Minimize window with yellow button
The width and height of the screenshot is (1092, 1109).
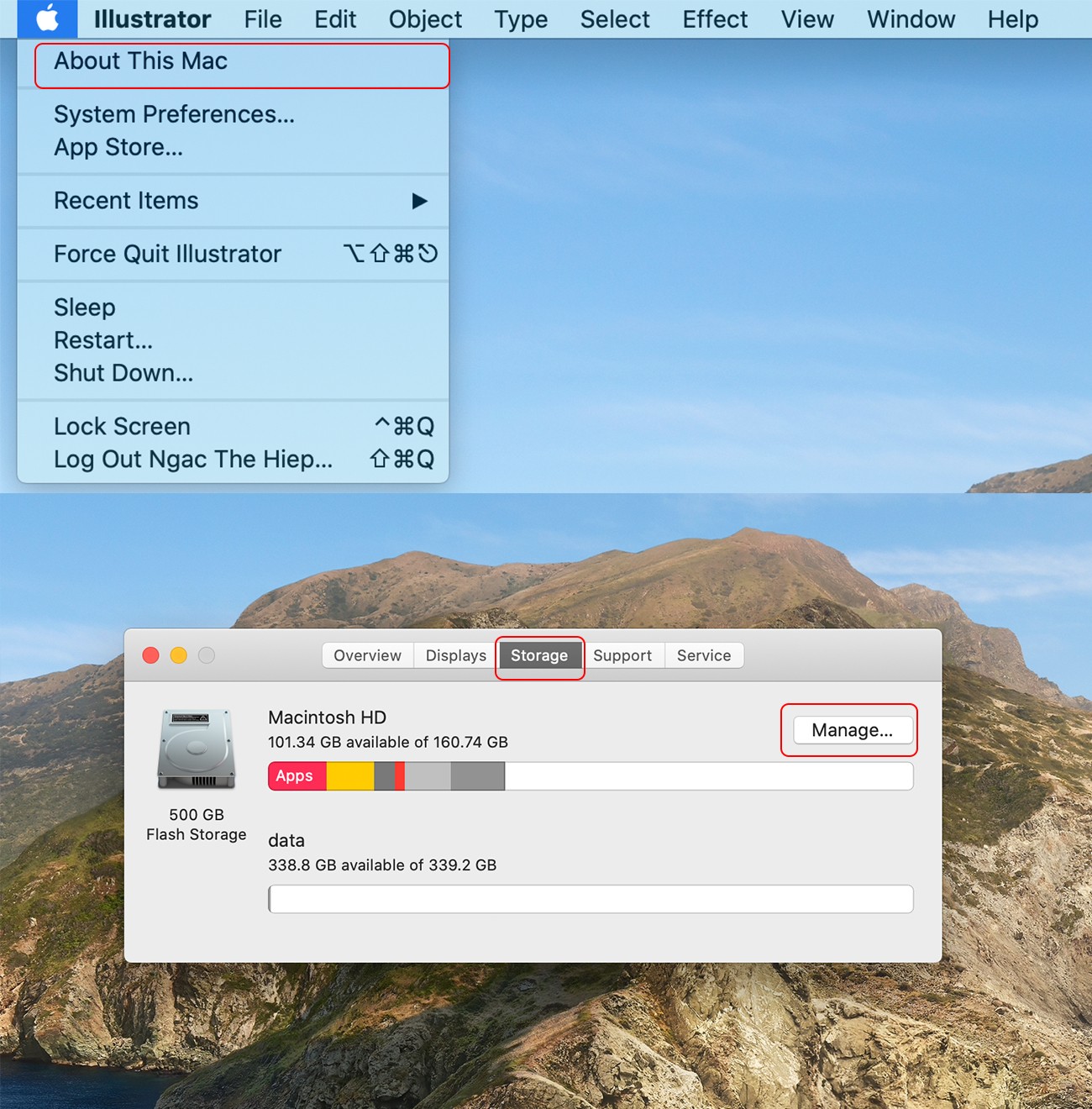coord(179,655)
